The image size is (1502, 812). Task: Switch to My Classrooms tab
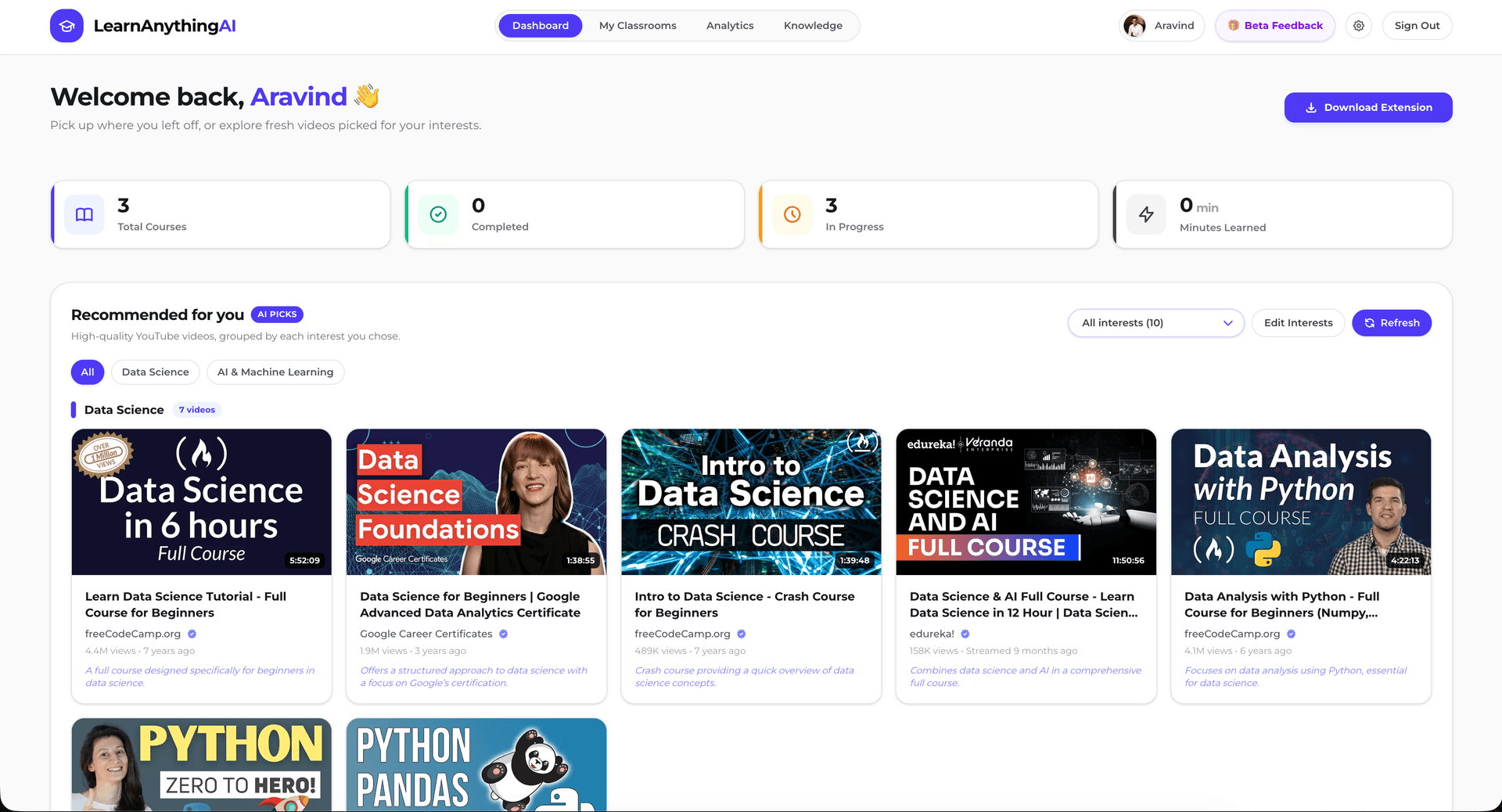638,26
